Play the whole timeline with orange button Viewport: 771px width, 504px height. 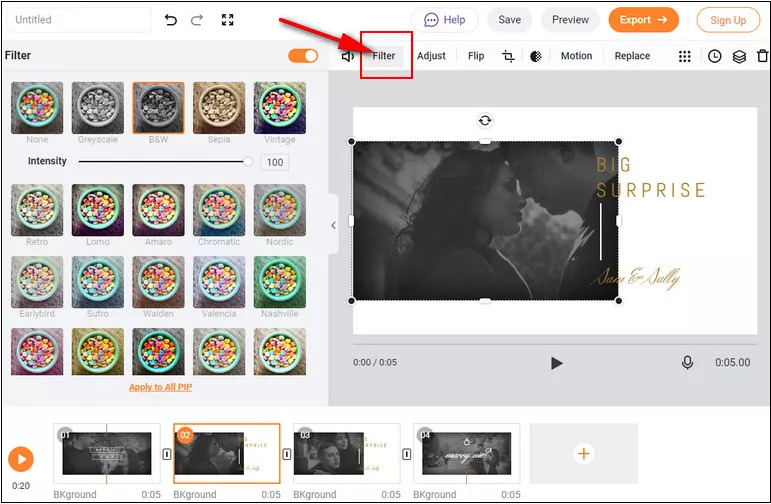[21, 459]
